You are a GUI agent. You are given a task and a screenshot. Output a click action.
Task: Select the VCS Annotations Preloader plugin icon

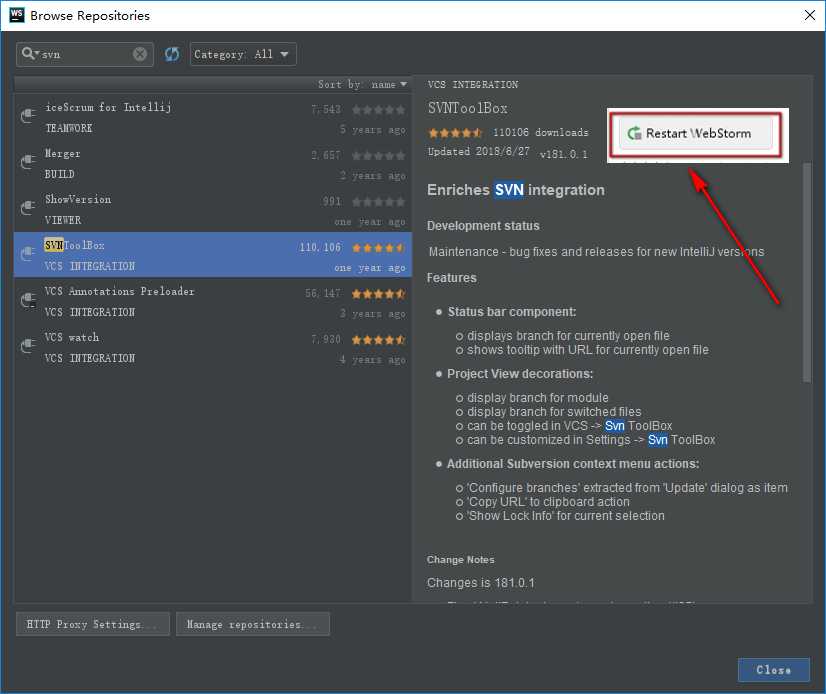[x=28, y=300]
